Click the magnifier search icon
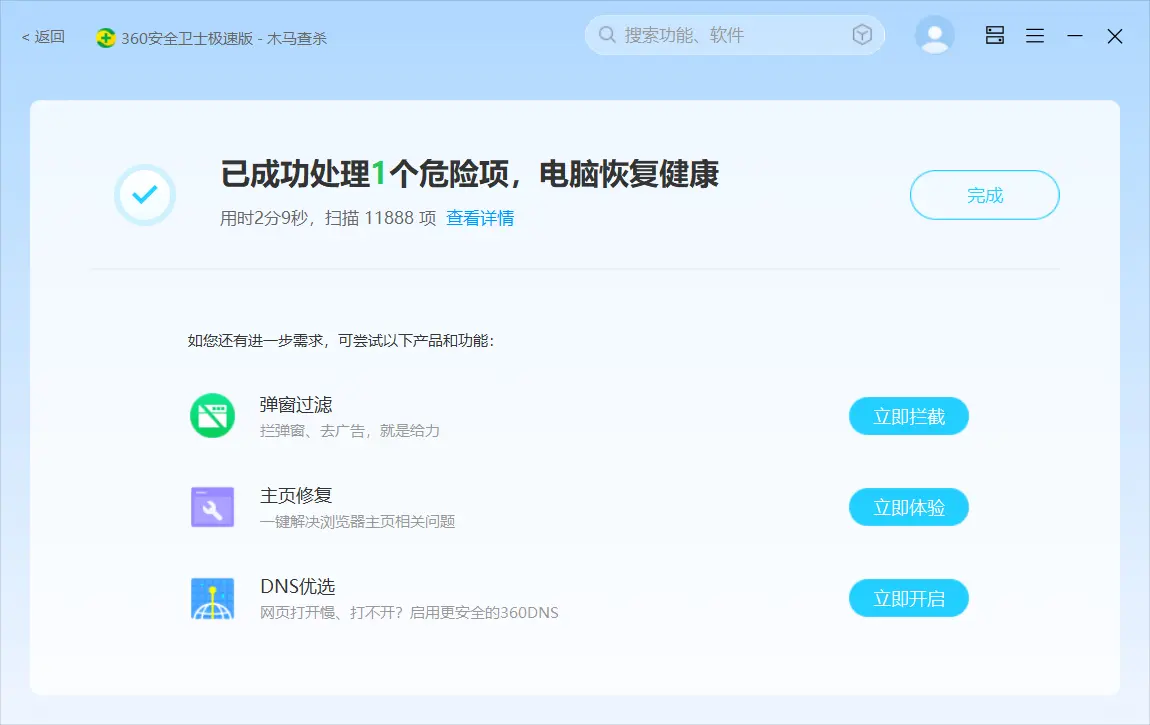The height and width of the screenshot is (725, 1150). coord(607,34)
